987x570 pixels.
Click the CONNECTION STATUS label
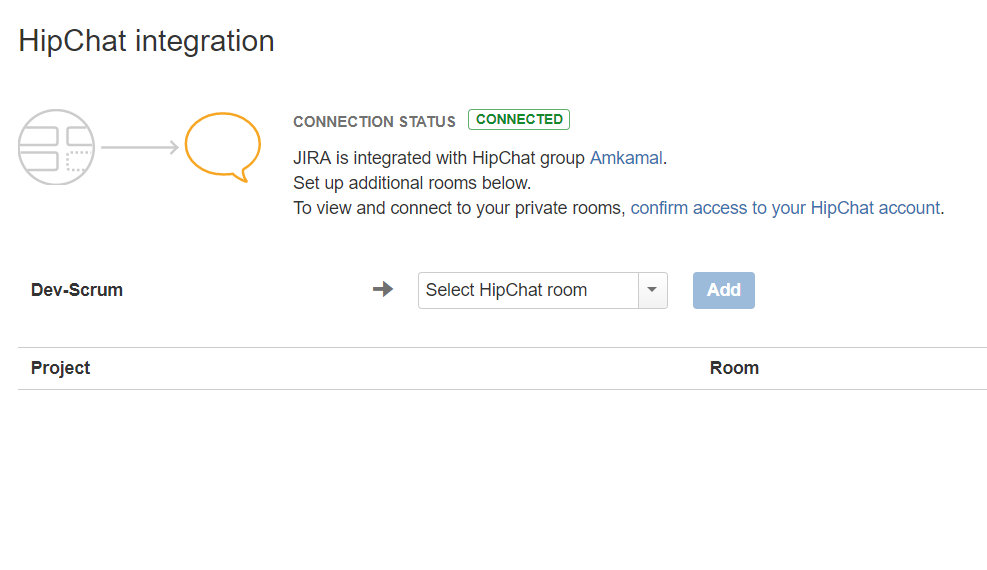point(374,122)
